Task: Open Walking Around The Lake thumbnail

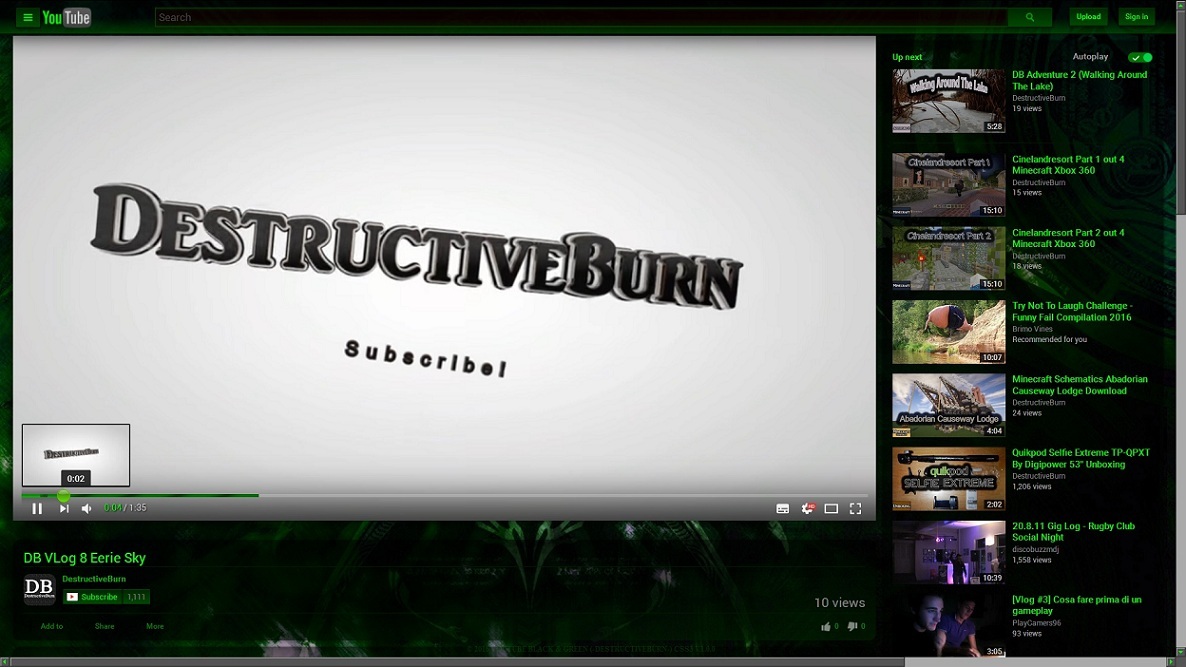Action: click(x=948, y=101)
